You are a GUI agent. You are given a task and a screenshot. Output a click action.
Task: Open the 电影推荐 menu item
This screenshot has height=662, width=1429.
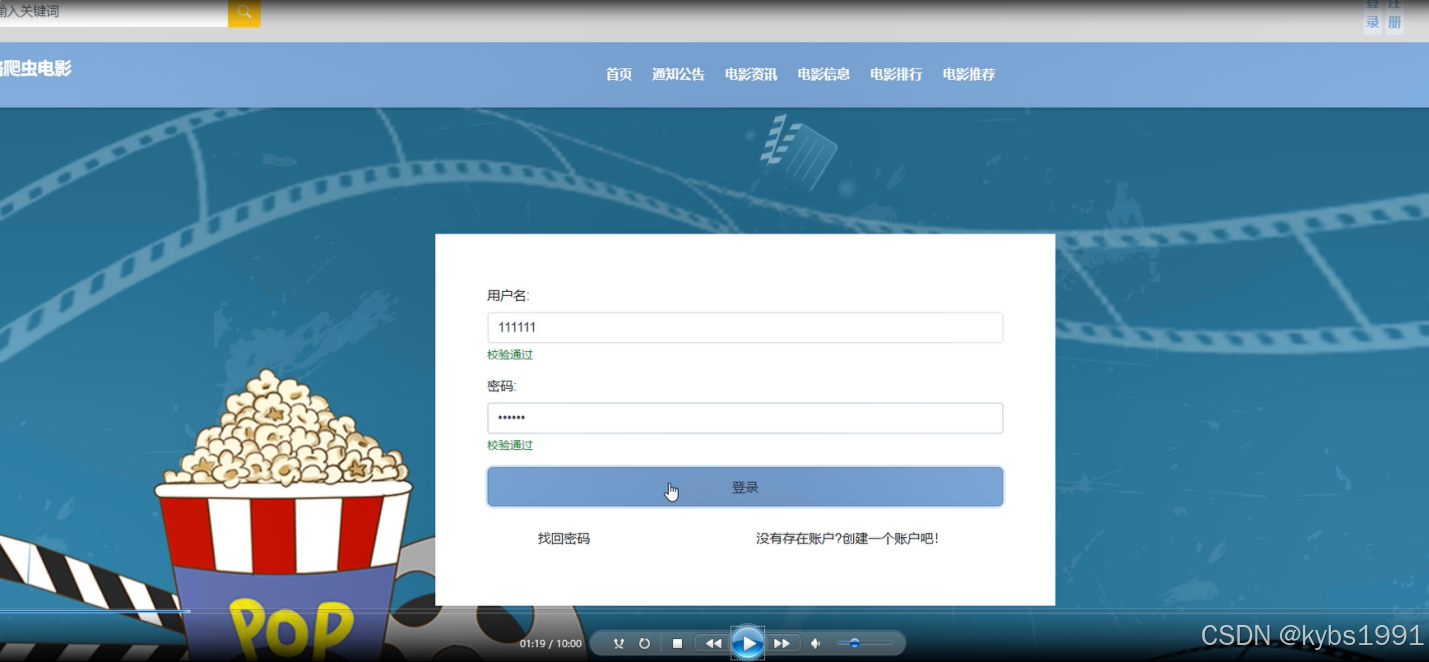click(969, 74)
